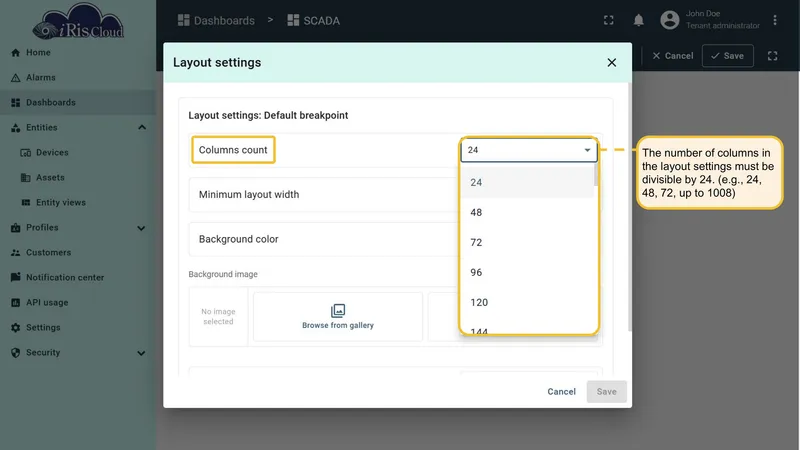Click the Alarms warning icon

pos(16,78)
